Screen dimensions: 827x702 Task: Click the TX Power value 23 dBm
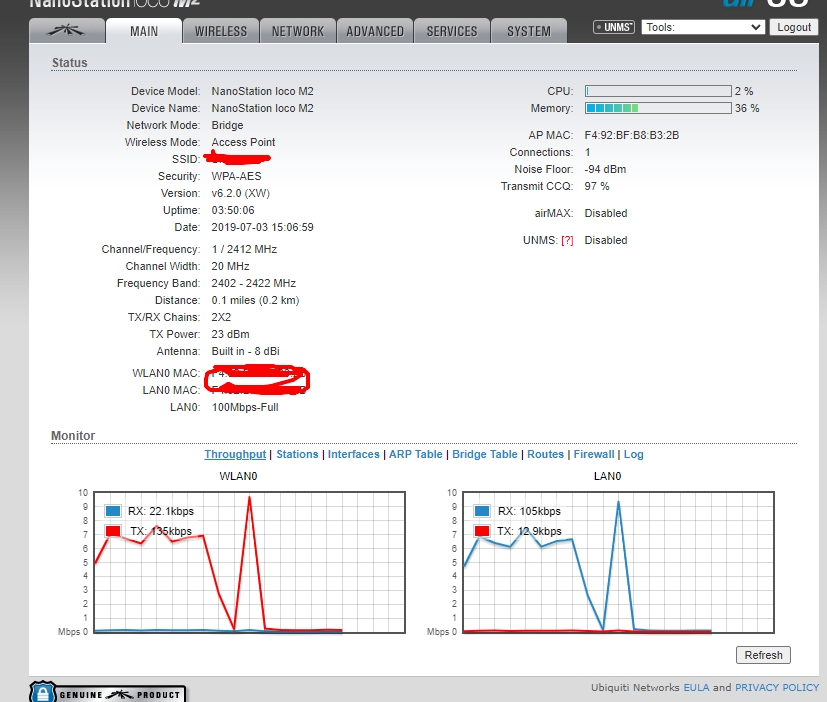coord(230,334)
